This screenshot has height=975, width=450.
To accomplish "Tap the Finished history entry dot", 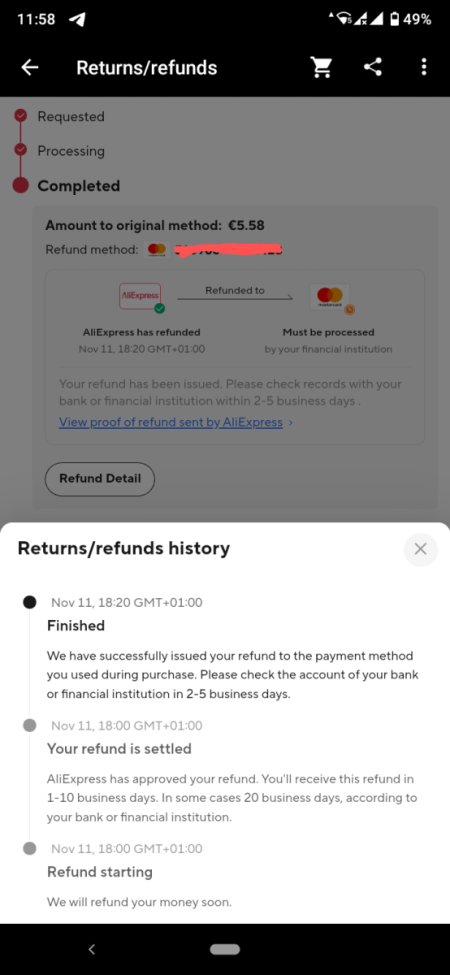I will coord(29,602).
